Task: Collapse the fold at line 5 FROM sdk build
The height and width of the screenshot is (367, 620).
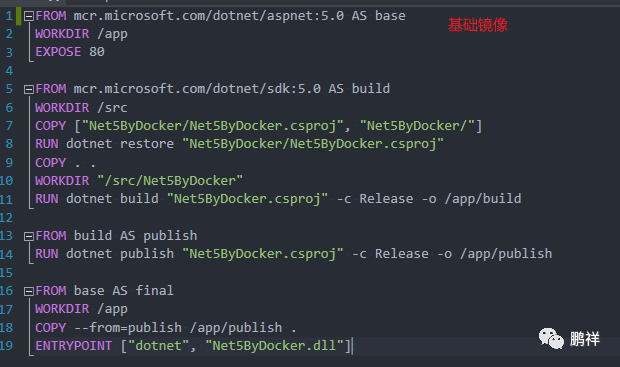Action: (28, 89)
